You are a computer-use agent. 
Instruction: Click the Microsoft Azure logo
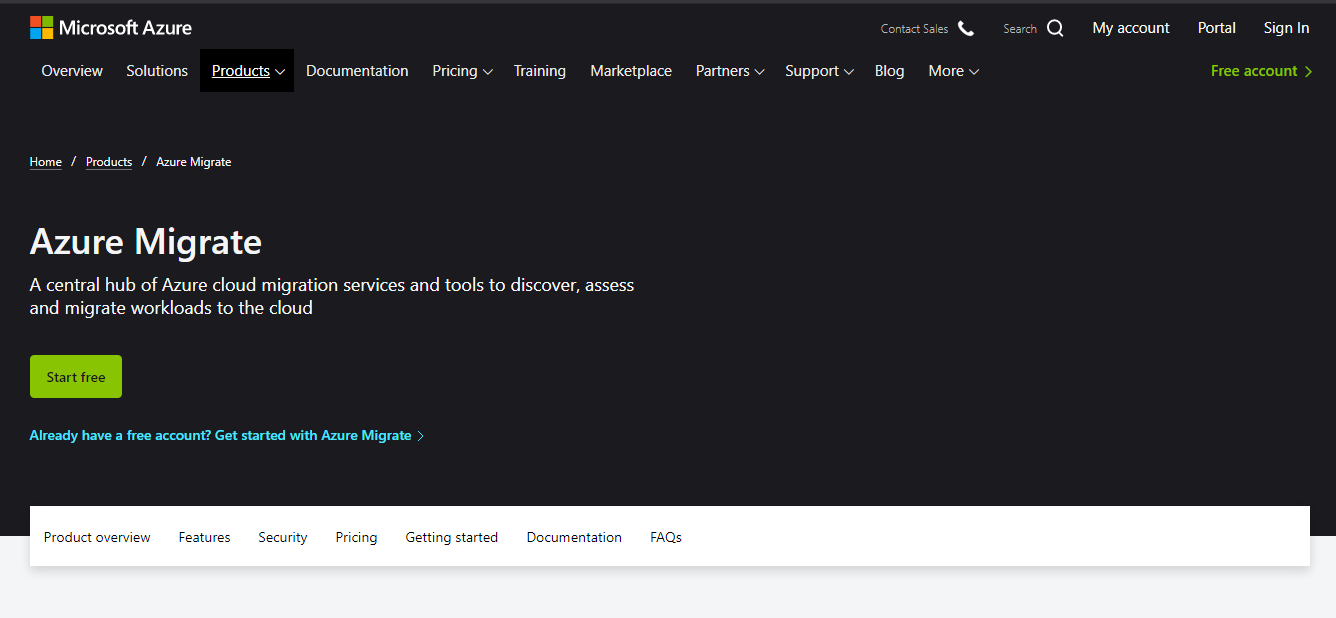tap(111, 28)
